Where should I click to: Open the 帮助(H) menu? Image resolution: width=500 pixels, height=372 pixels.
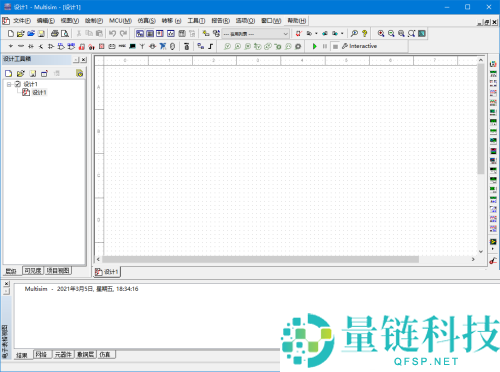tap(297, 21)
